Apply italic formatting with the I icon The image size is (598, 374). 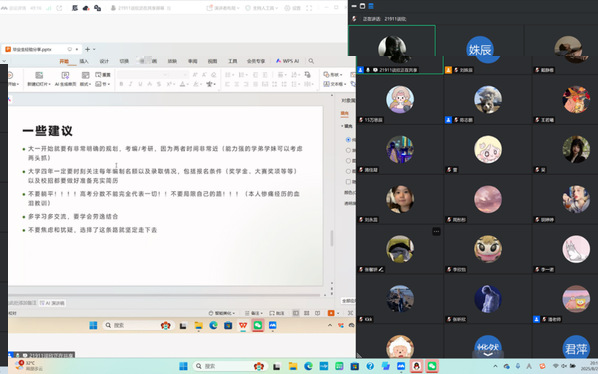[x=131, y=84]
